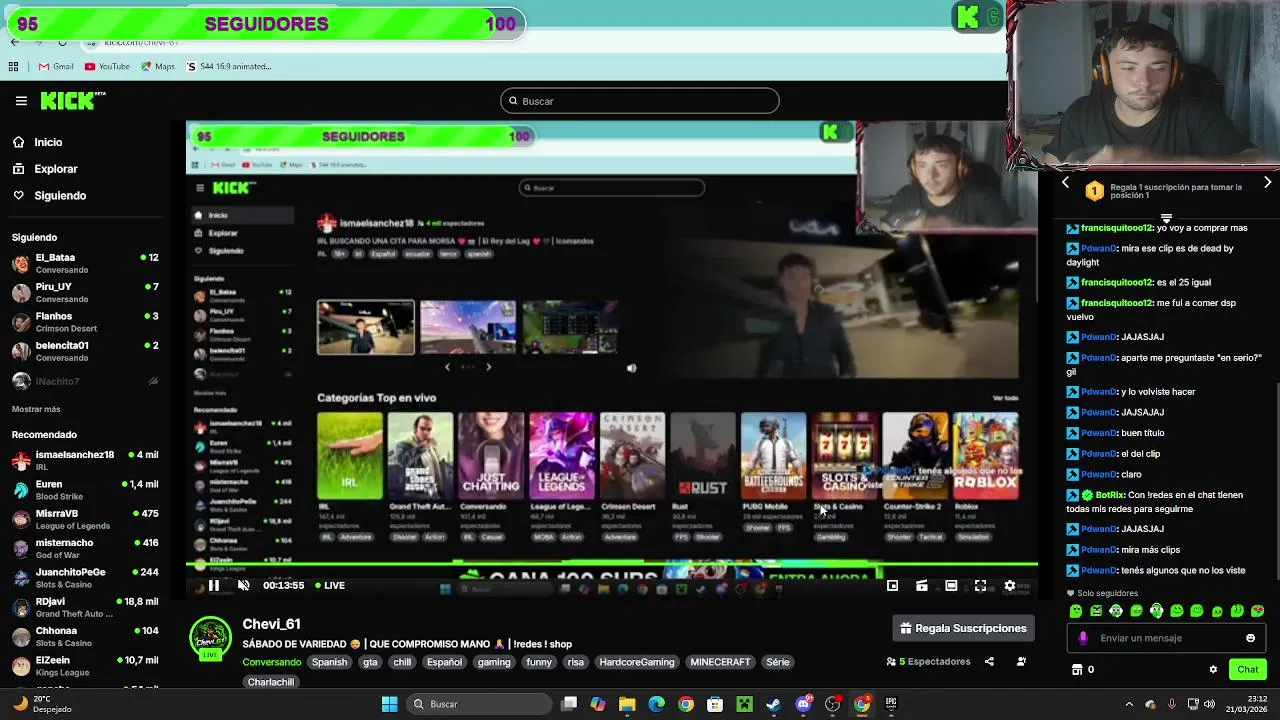The width and height of the screenshot is (1280, 720).
Task: Select the gta tag
Action: click(370, 662)
